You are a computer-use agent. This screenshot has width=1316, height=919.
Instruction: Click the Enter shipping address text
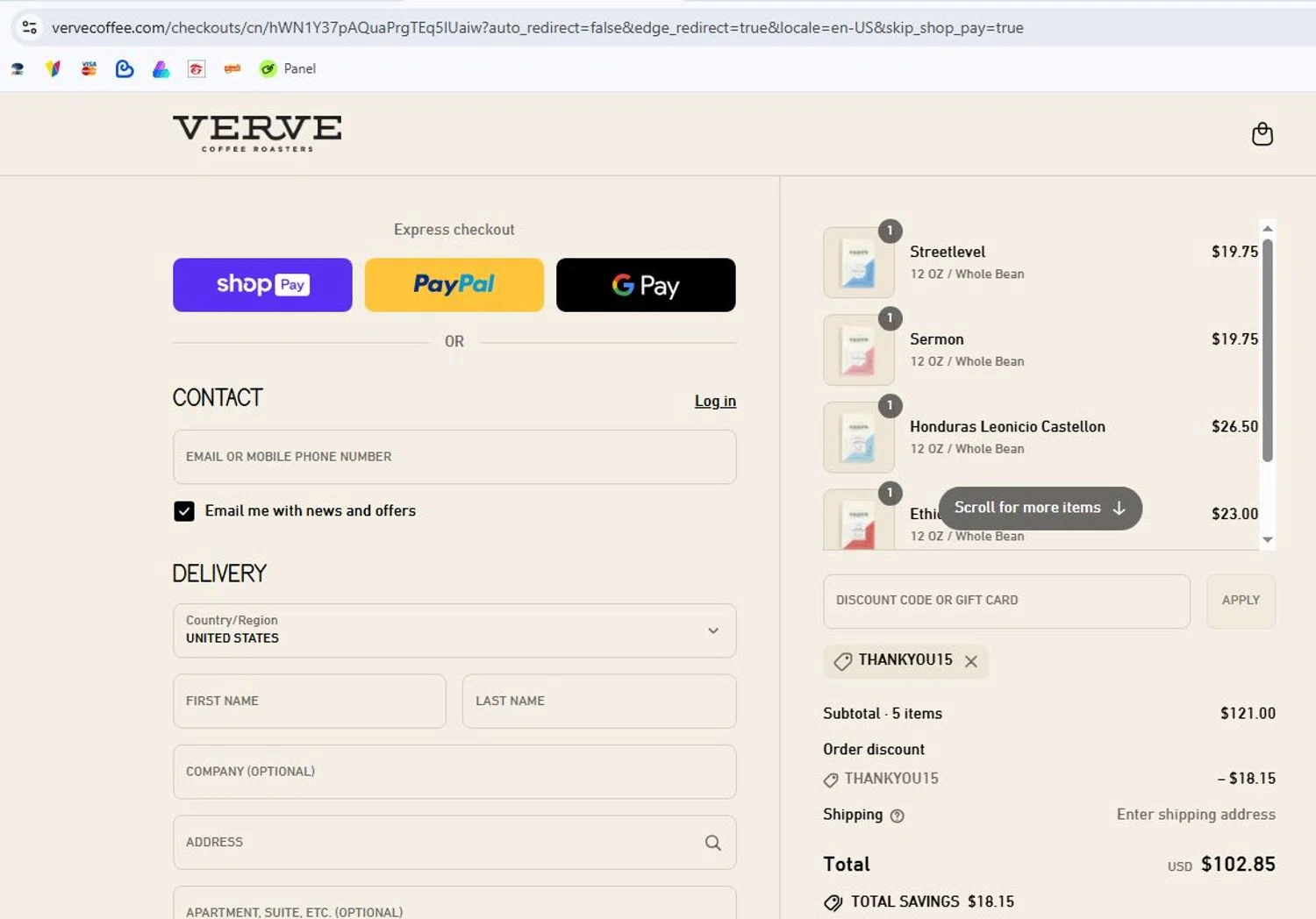pos(1196,815)
